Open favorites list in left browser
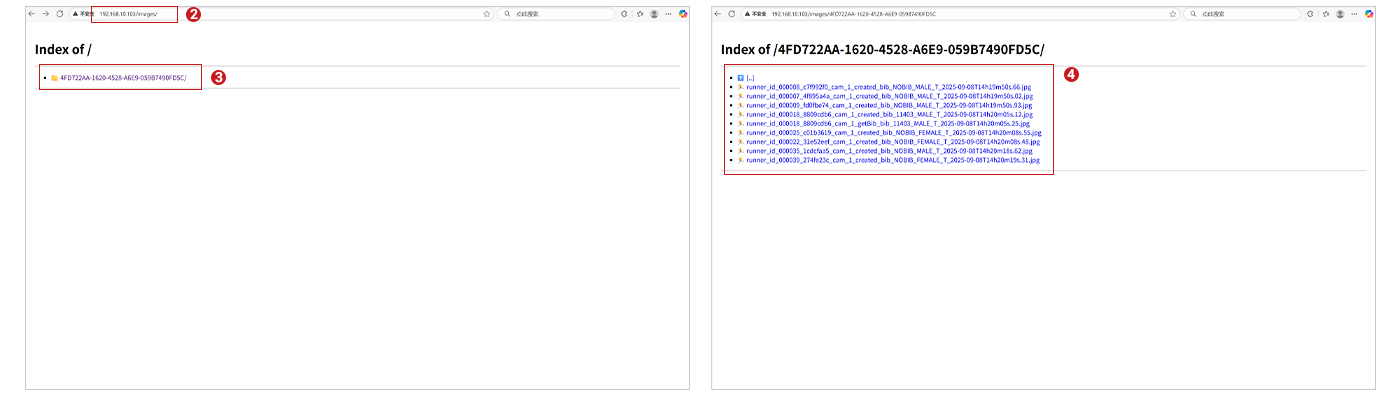The width and height of the screenshot is (1400, 395). click(639, 14)
